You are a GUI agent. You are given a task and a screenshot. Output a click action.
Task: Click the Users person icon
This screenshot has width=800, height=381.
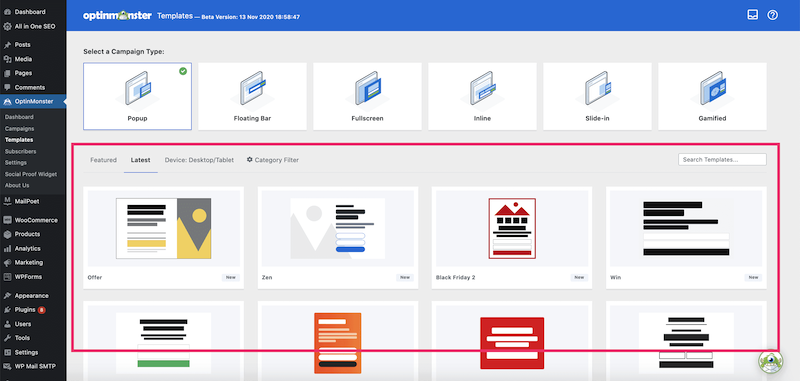click(x=7, y=324)
